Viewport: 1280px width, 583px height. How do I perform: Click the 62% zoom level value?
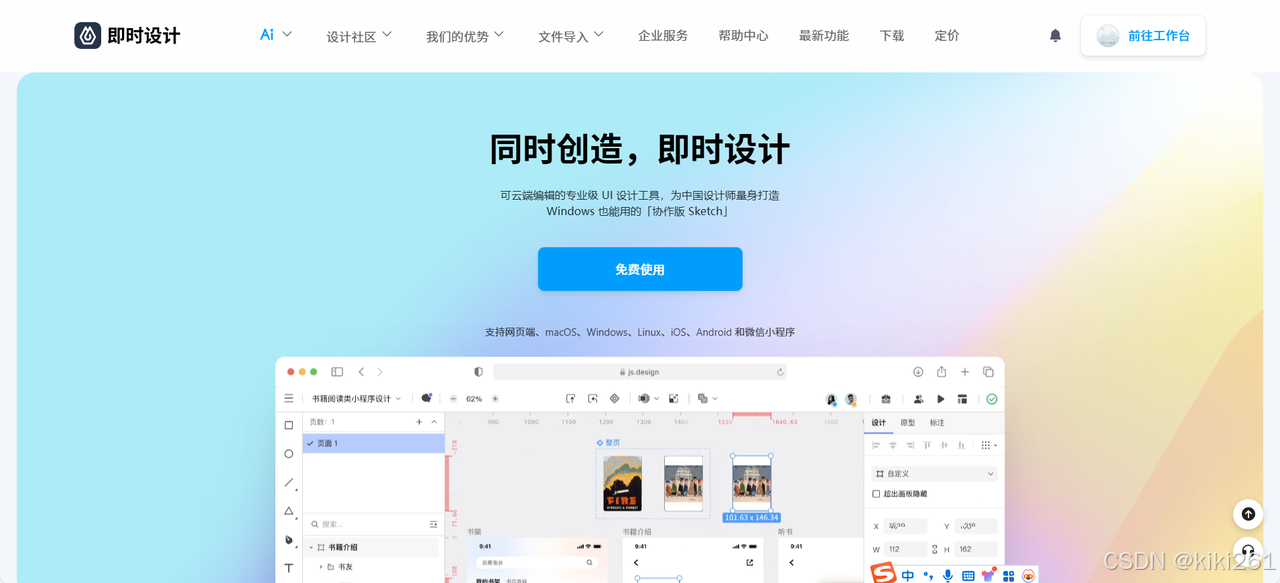point(474,399)
